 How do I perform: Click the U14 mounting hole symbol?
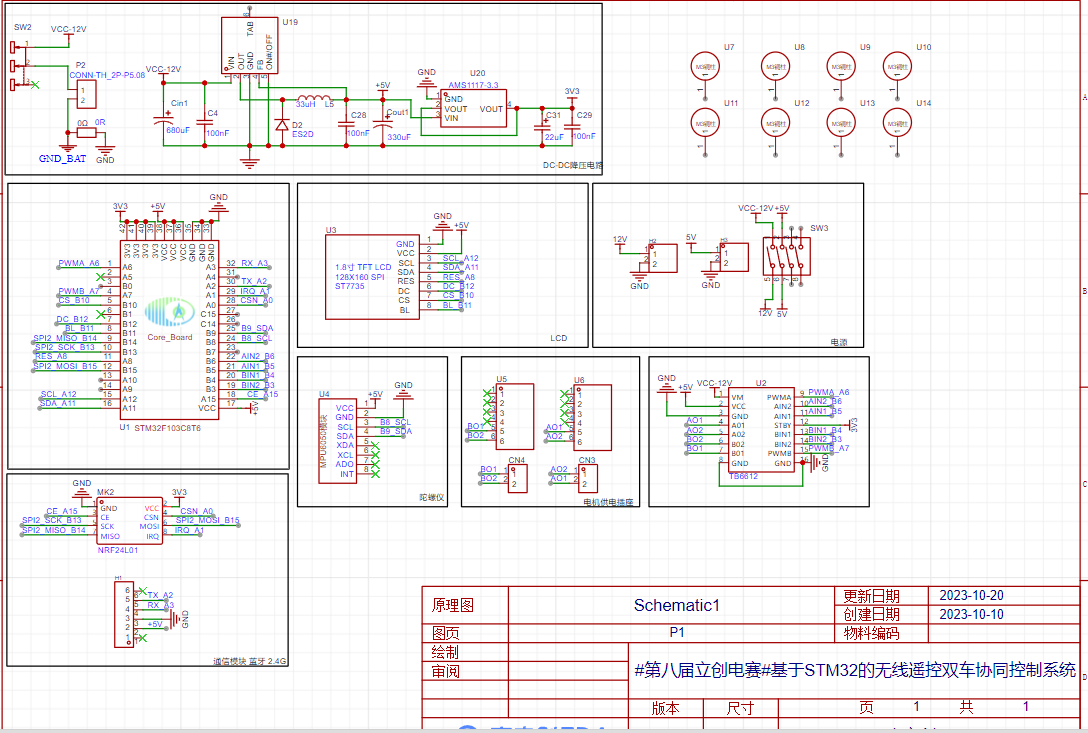896,124
